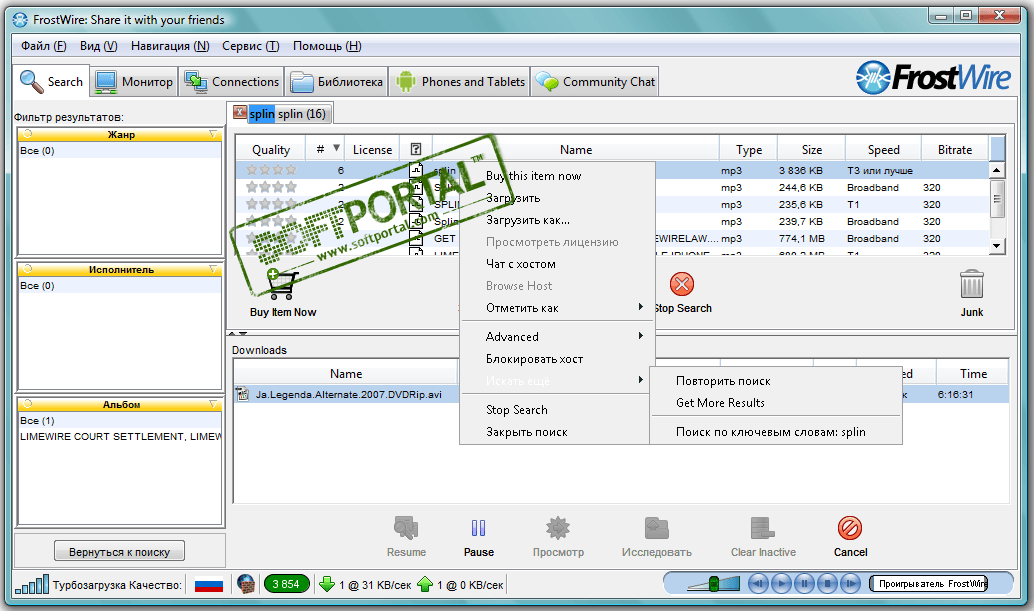Click the connection quality bars icon
Screen dimensions: 1034x611
[32, 584]
